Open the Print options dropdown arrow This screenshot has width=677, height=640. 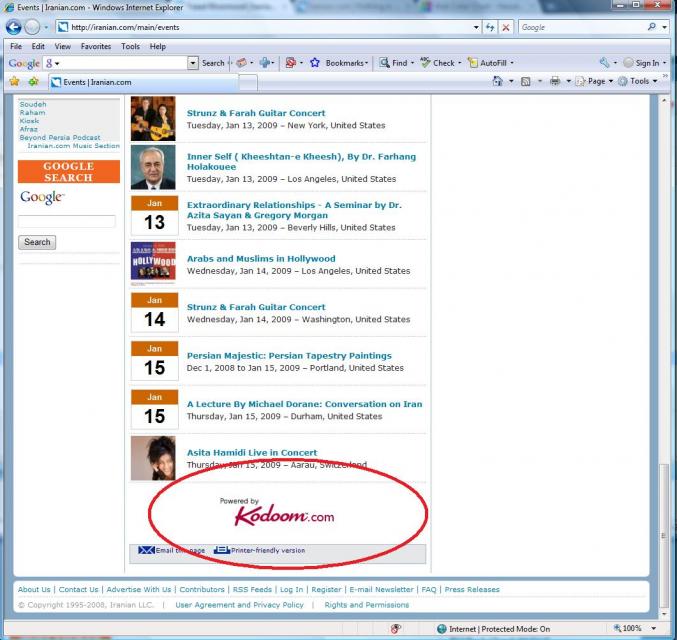(568, 81)
